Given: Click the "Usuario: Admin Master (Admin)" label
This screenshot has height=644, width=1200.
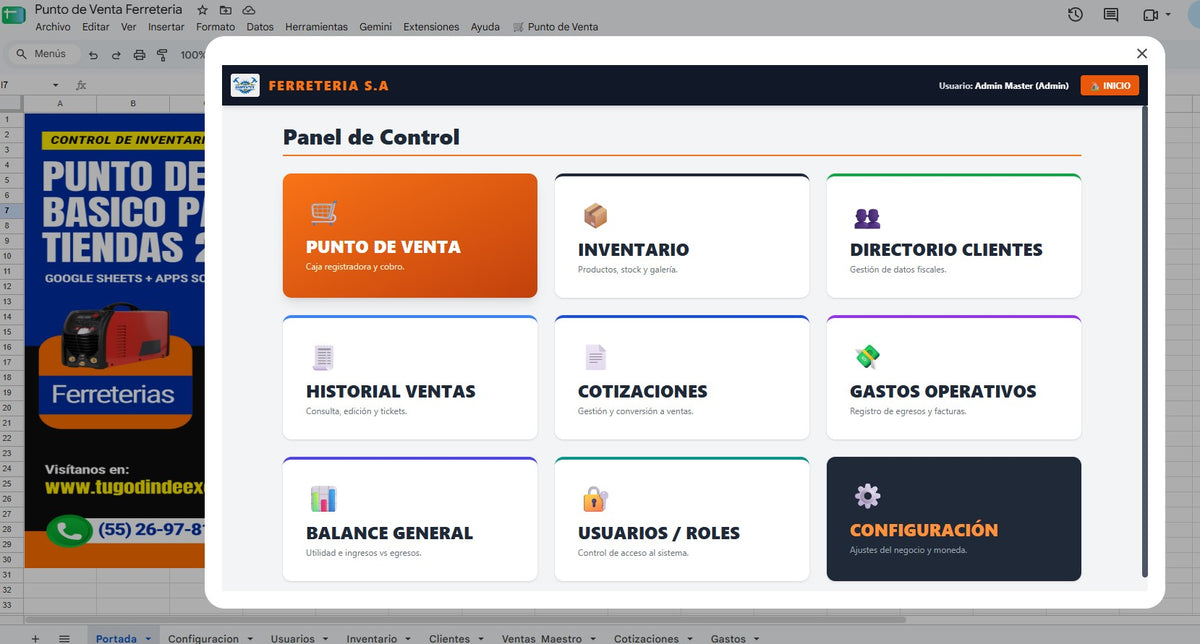Looking at the screenshot, I should 1004,86.
